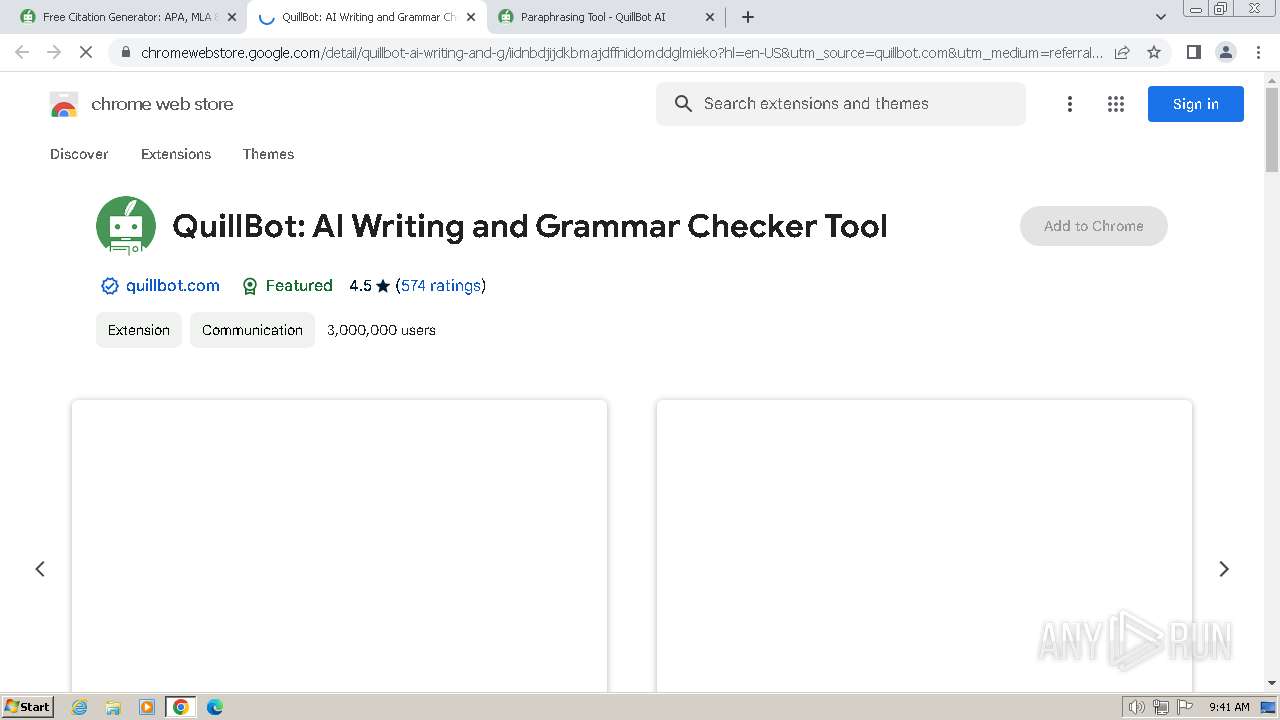1280x720 pixels.
Task: Open the Windows Start menu
Action: tap(28, 706)
